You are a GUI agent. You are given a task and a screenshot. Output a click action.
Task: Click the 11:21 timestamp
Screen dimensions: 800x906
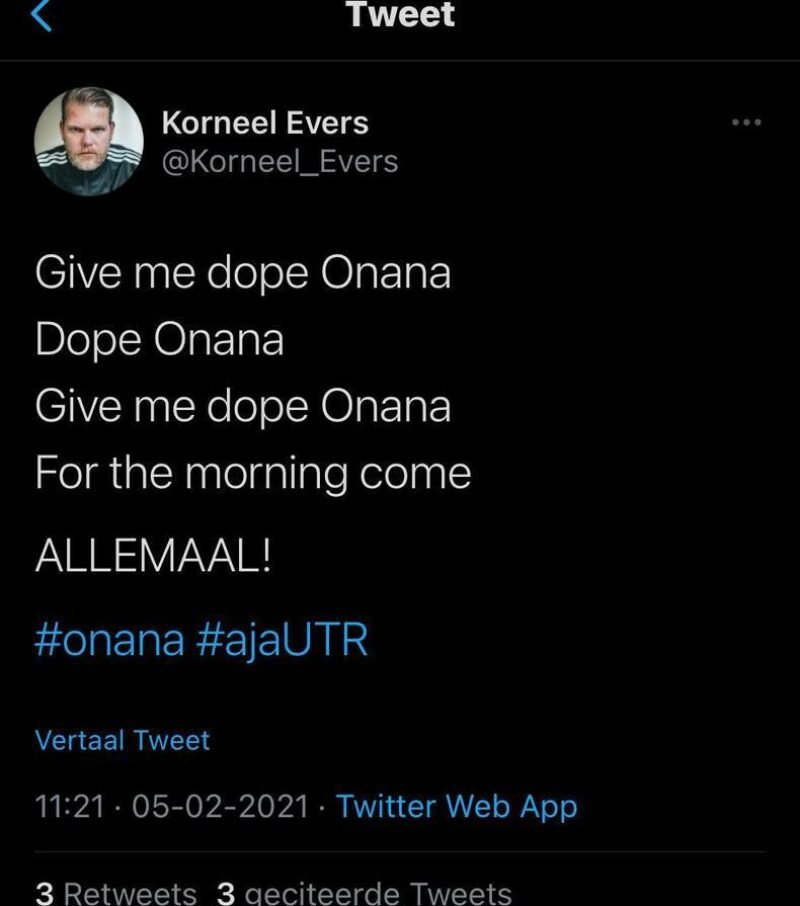[x=69, y=806]
